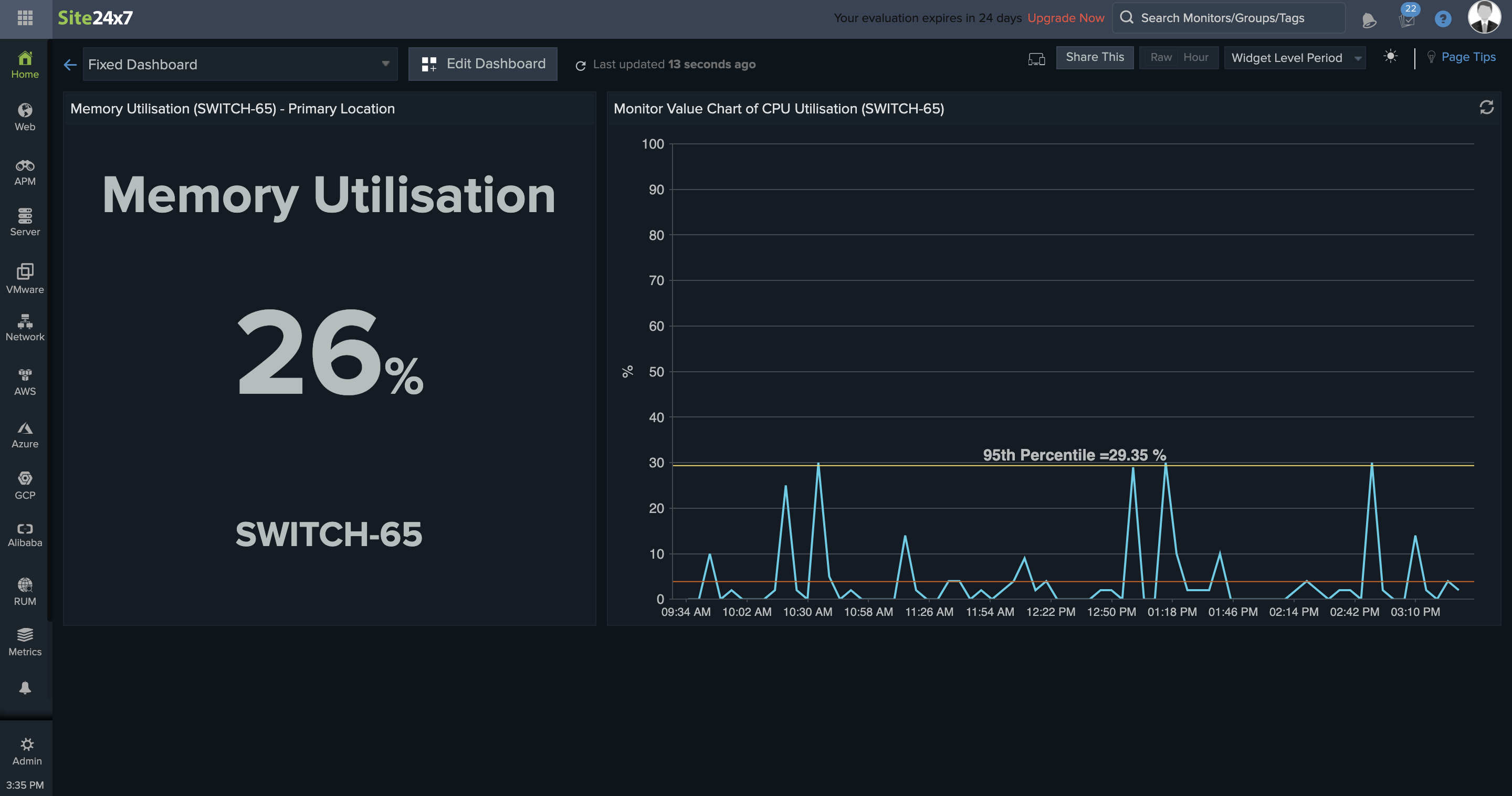This screenshot has width=1512, height=796.
Task: Open the Widget Level Period dropdown
Action: click(x=1294, y=58)
